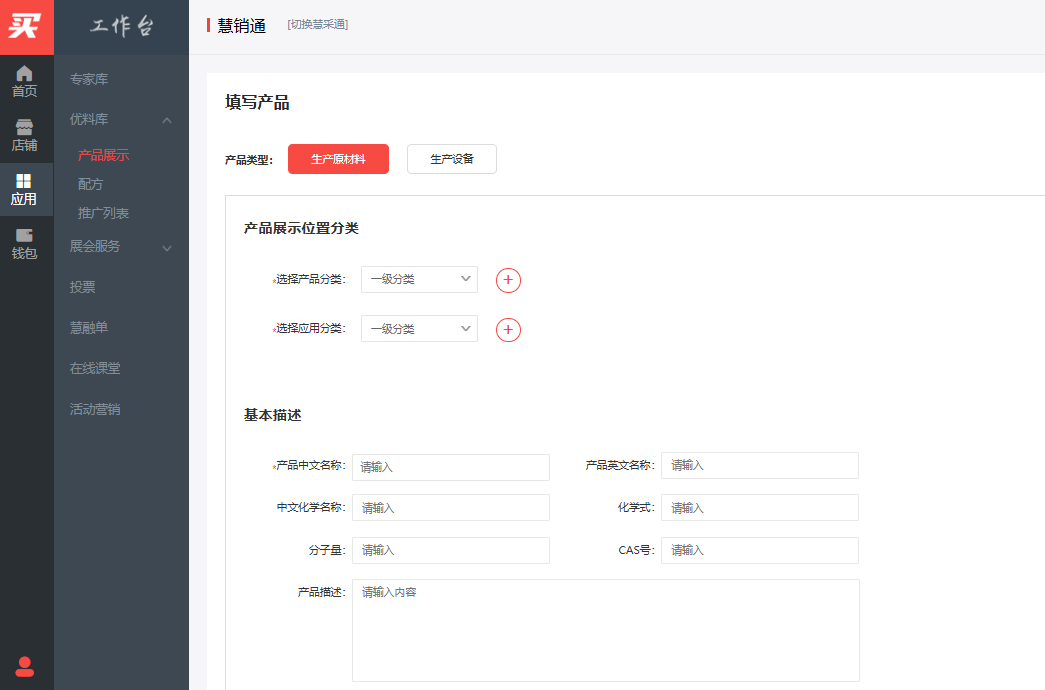Collapse the 优料库 sidebar section

click(x=167, y=120)
